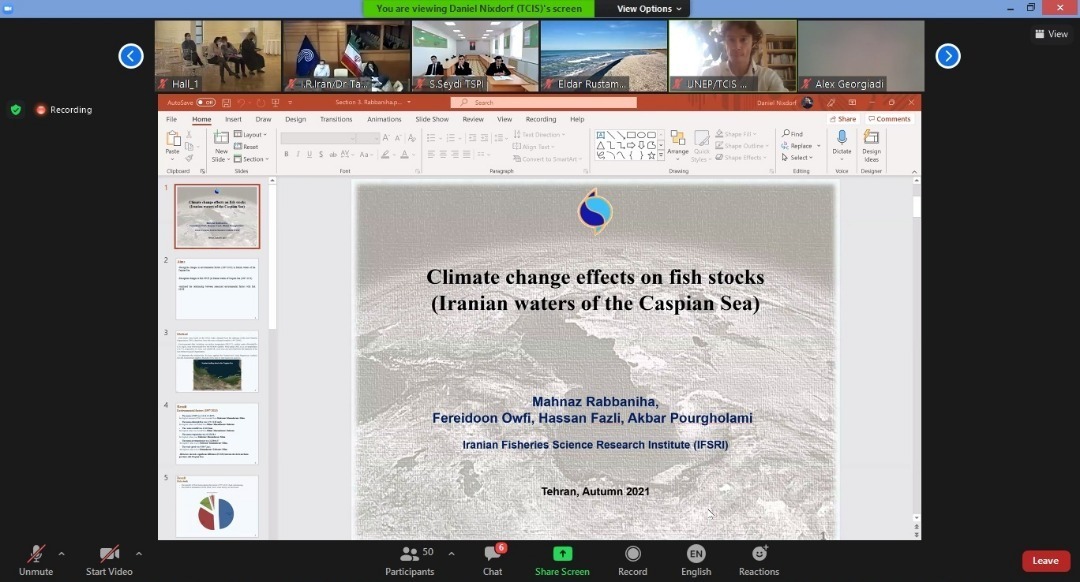The height and width of the screenshot is (582, 1080).
Task: Open the Slide Show ribbon tab
Action: [432, 119]
